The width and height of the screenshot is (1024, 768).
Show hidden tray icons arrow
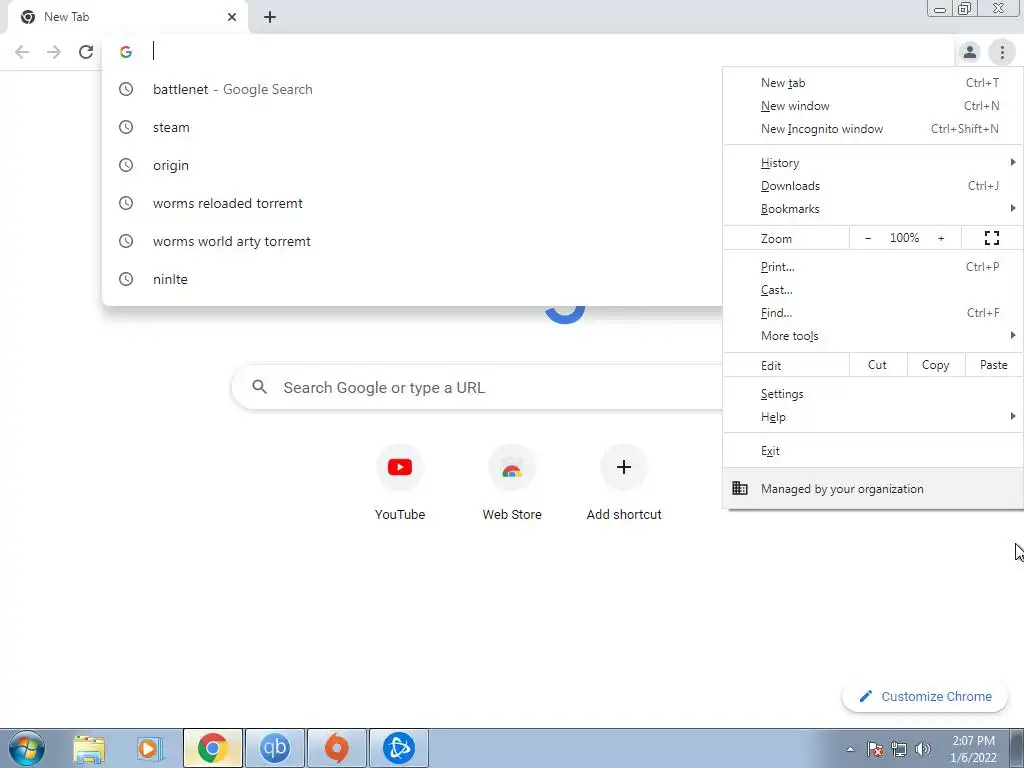(x=850, y=749)
